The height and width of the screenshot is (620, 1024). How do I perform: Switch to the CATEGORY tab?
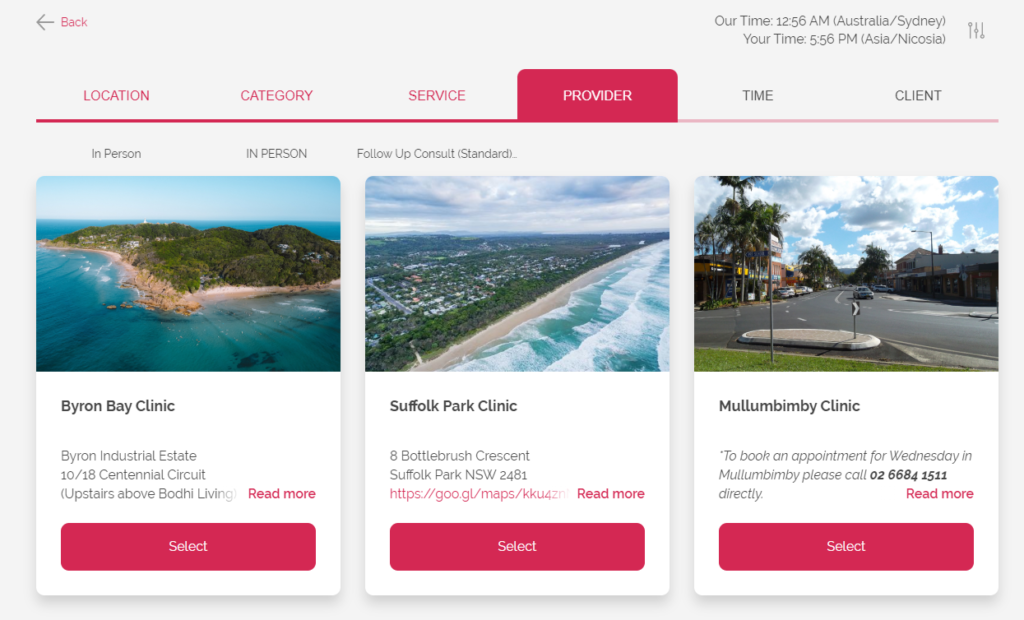(276, 95)
